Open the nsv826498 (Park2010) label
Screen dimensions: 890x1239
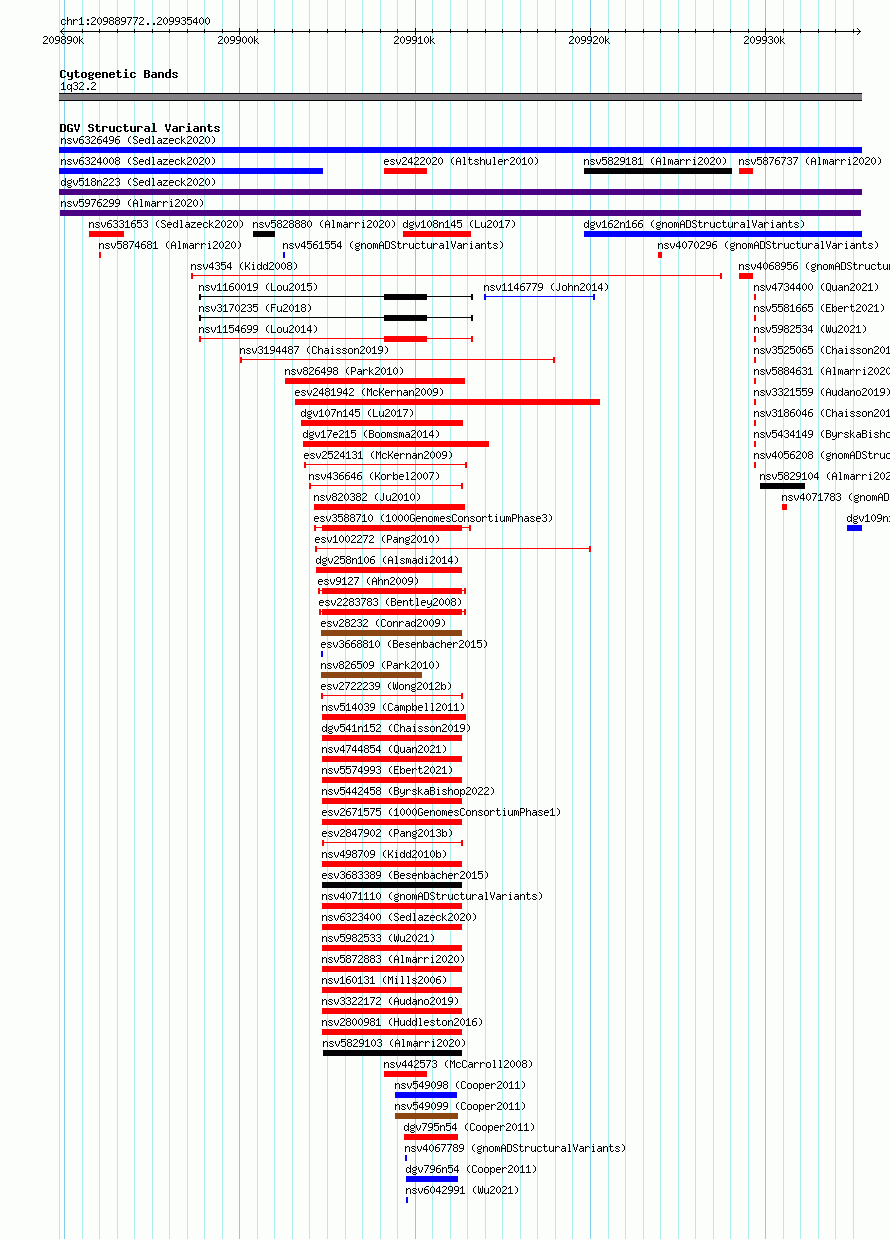(344, 371)
